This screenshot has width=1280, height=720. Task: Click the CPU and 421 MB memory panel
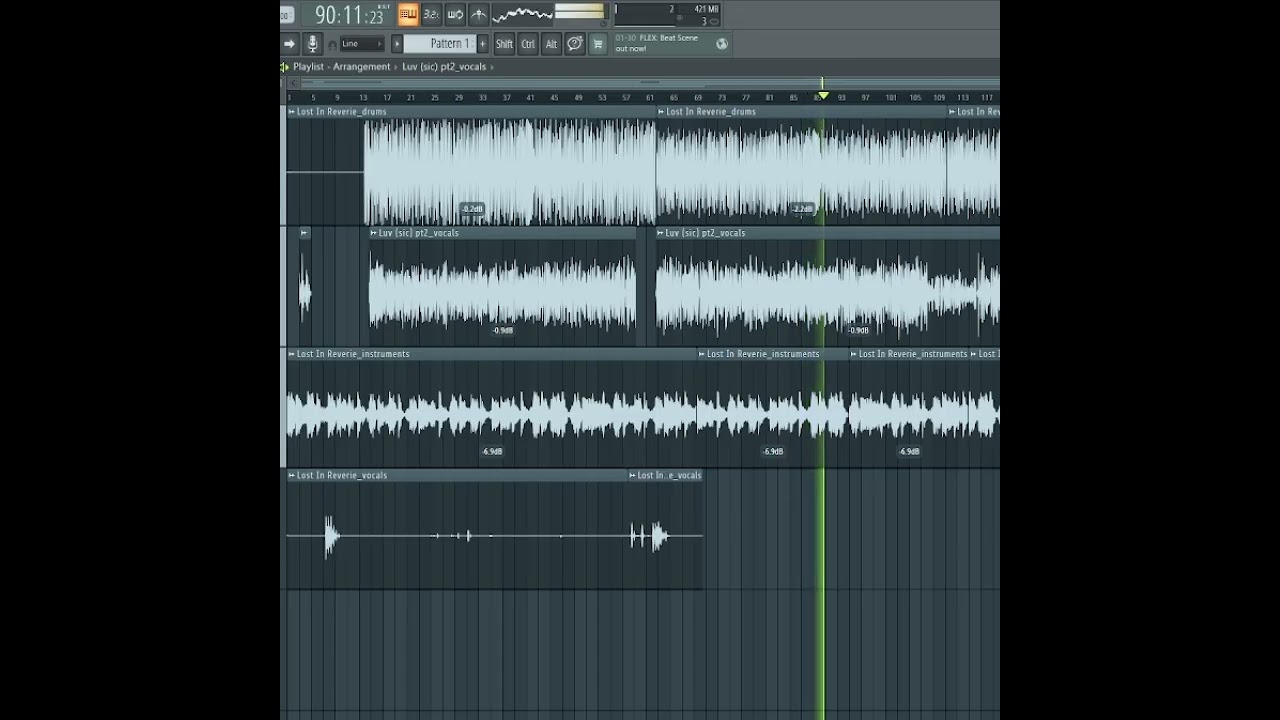[667, 14]
